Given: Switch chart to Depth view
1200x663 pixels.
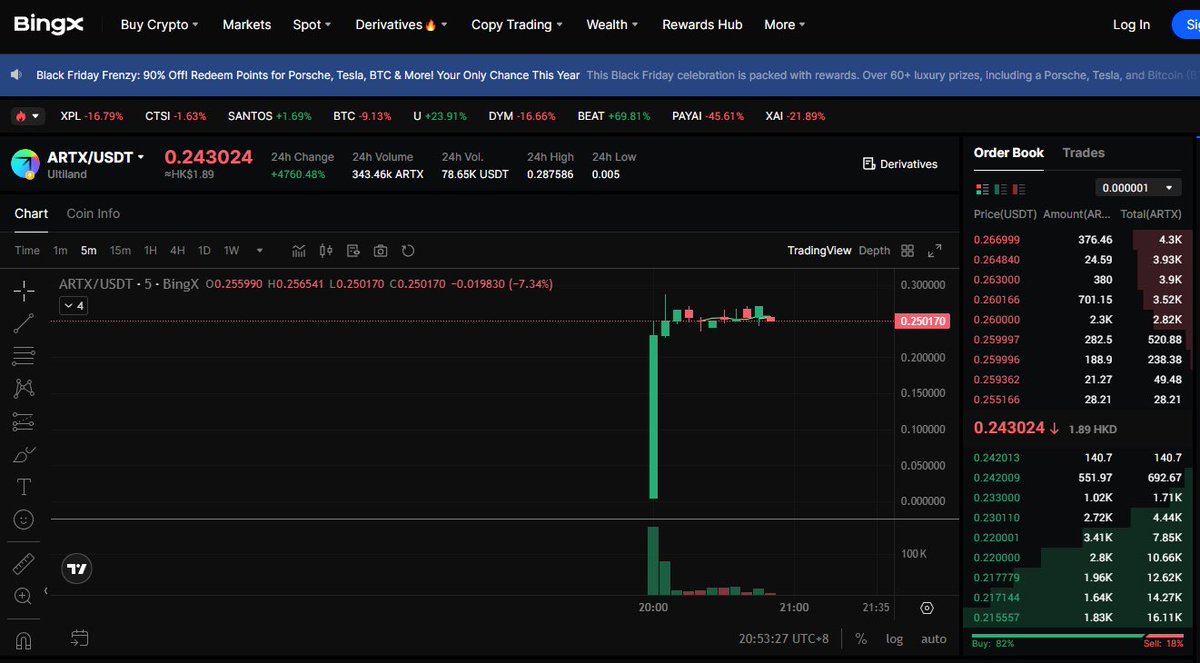Looking at the screenshot, I should coord(874,250).
